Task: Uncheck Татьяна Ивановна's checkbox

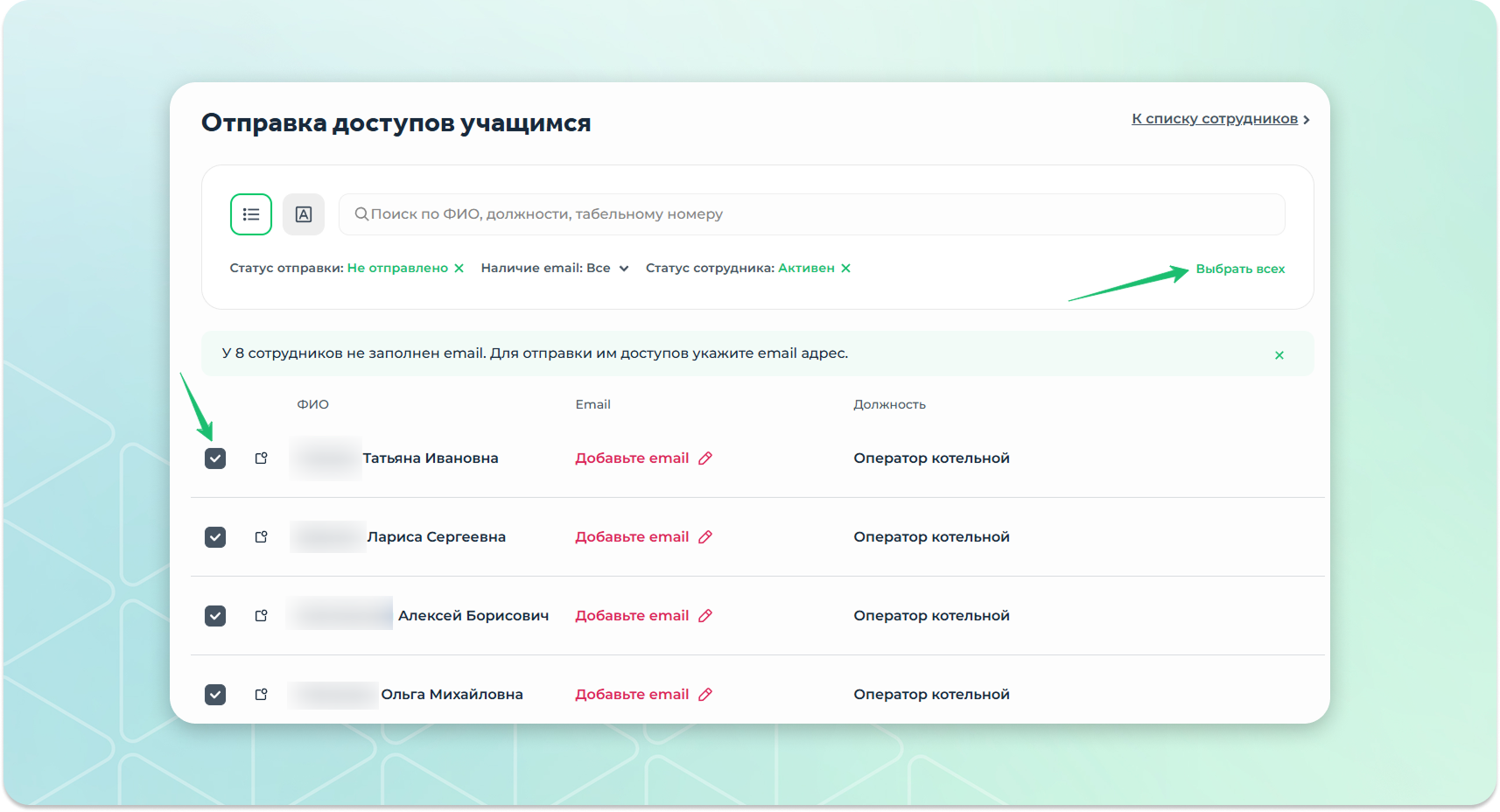Action: click(215, 458)
